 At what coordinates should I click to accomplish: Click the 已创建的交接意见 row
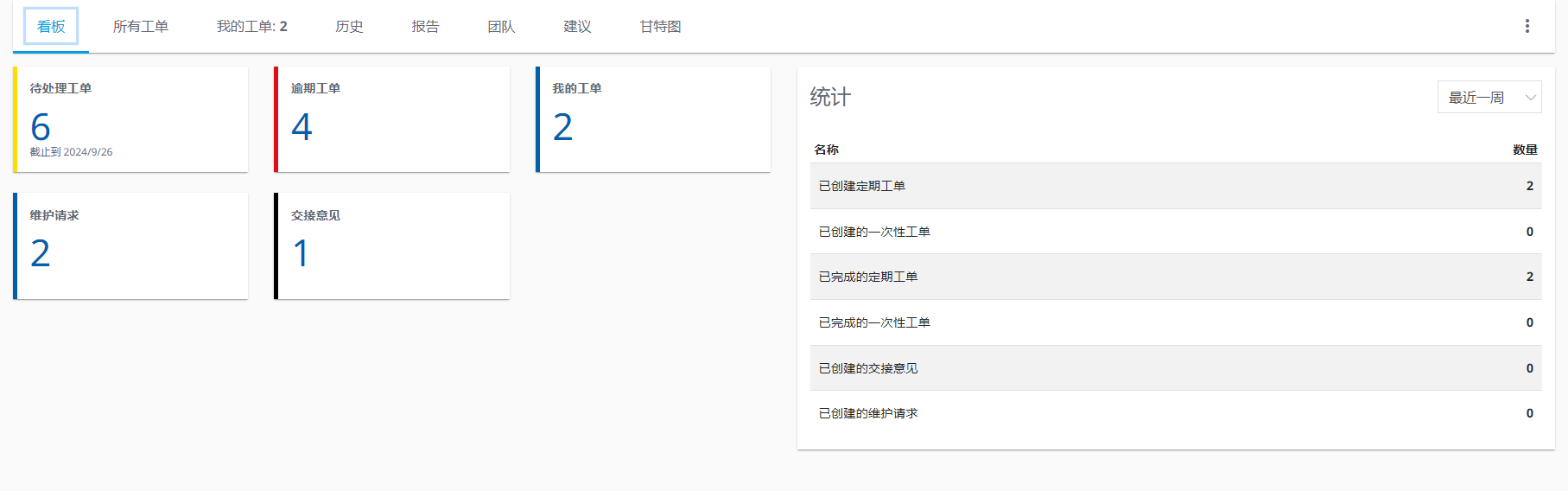1175,368
